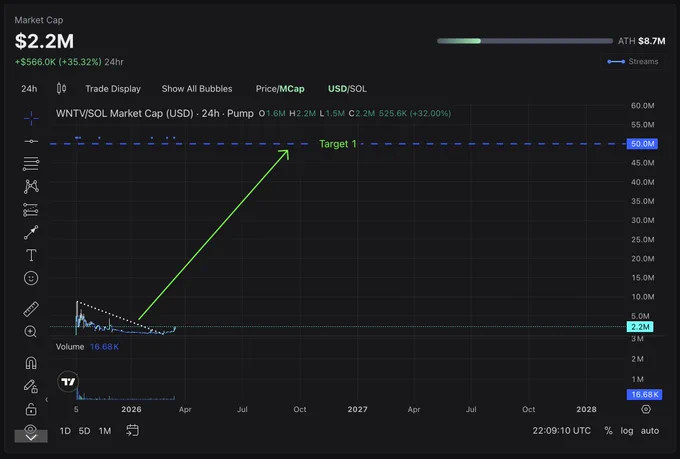This screenshot has width=680, height=459.
Task: Toggle magnet snapping mode
Action: click(x=31, y=363)
